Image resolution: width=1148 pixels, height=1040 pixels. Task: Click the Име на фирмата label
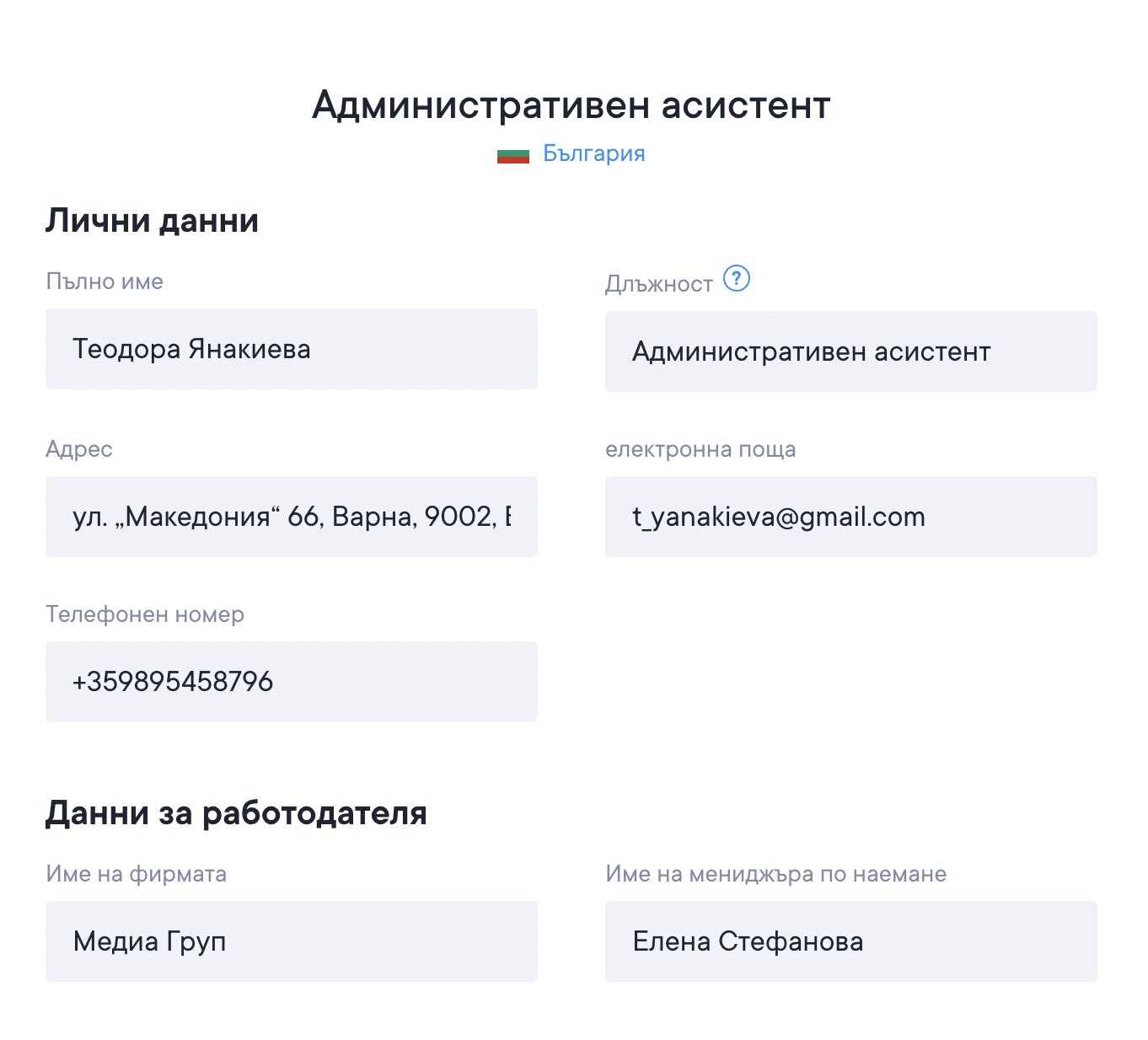coord(137,874)
